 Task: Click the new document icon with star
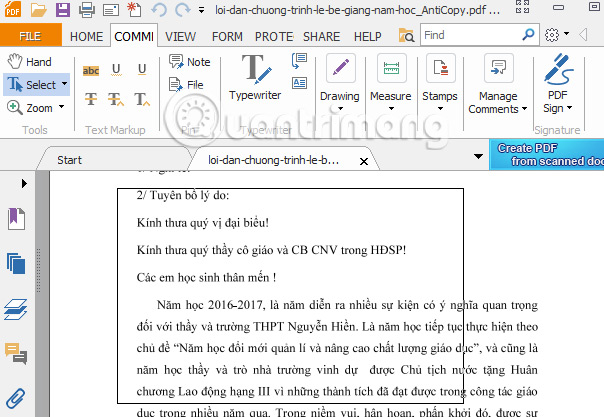point(134,10)
